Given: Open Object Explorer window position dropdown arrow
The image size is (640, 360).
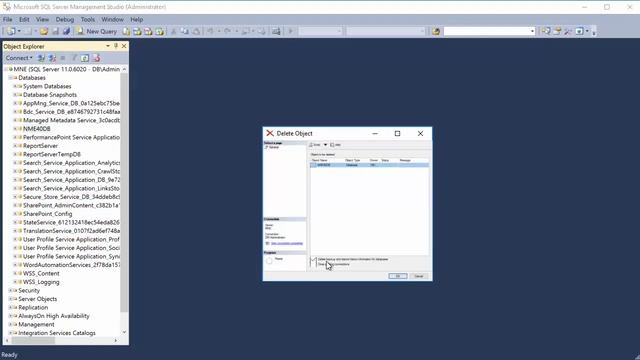Looking at the screenshot, I should click(108, 46).
